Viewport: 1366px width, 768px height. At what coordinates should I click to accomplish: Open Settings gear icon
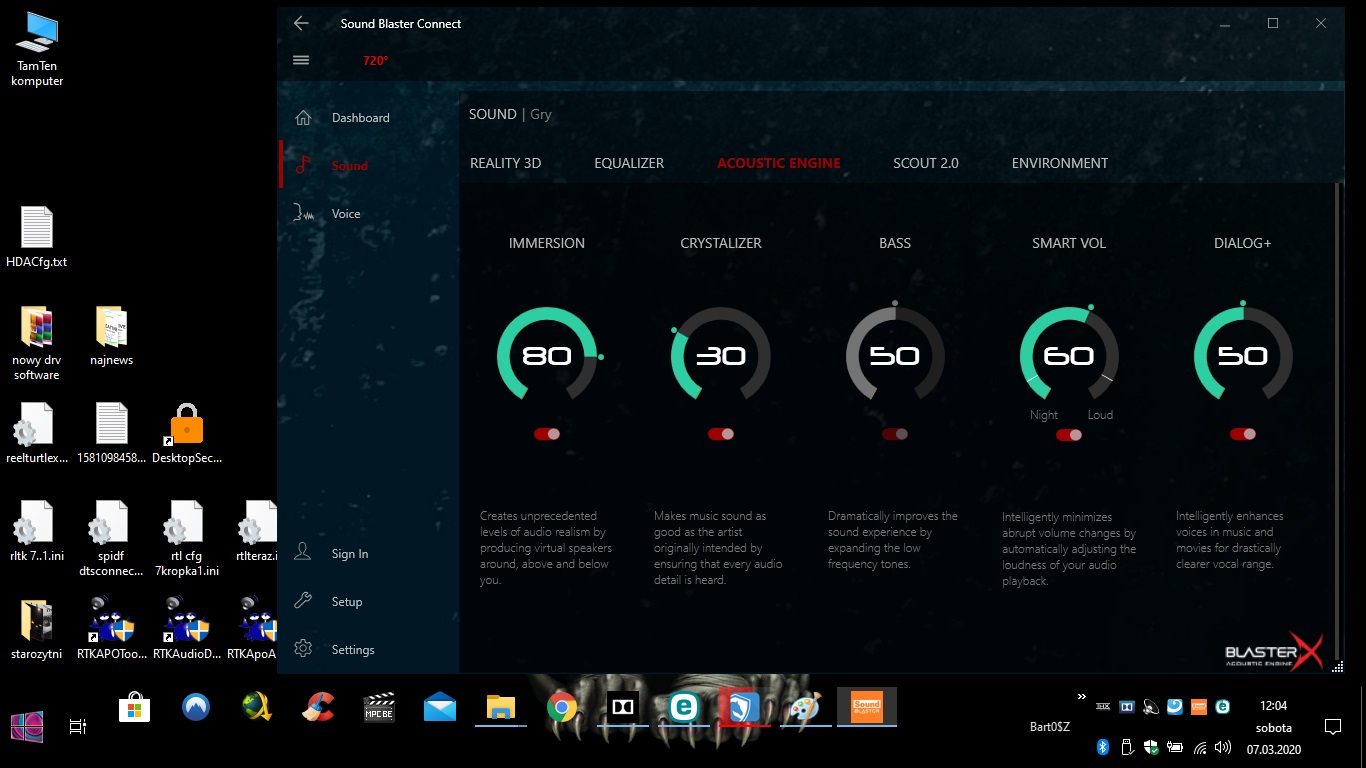point(303,650)
